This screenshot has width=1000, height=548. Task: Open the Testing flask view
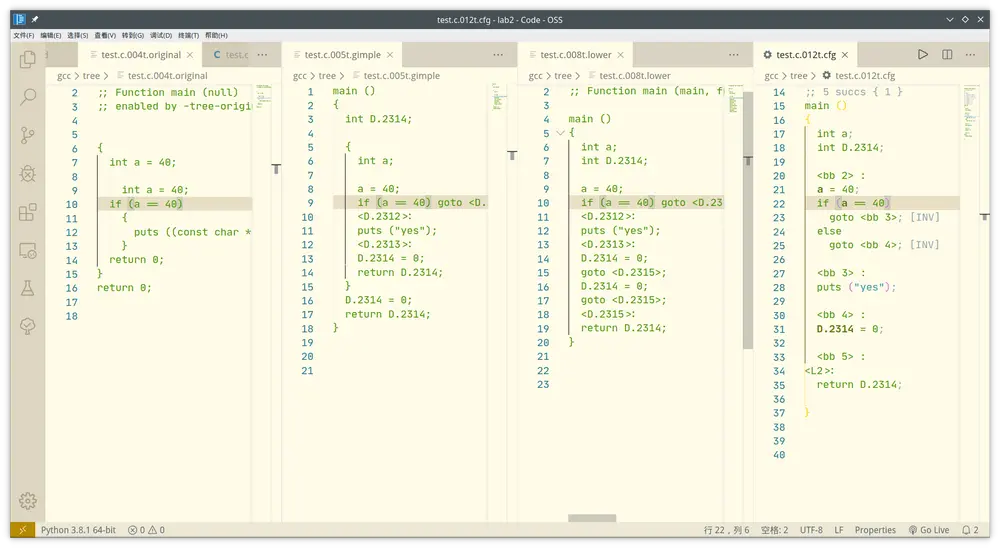[27, 288]
